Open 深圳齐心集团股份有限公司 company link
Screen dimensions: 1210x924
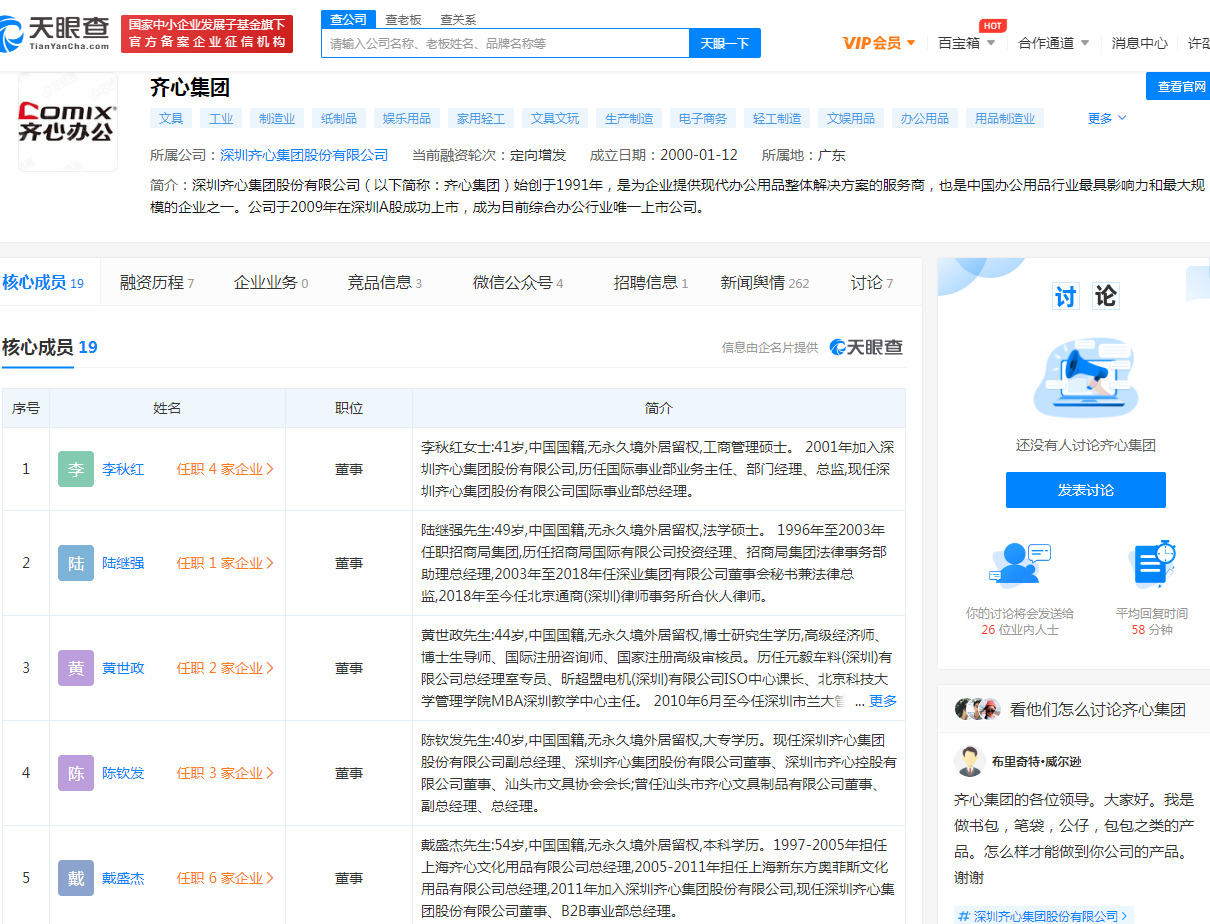pyautogui.click(x=304, y=155)
